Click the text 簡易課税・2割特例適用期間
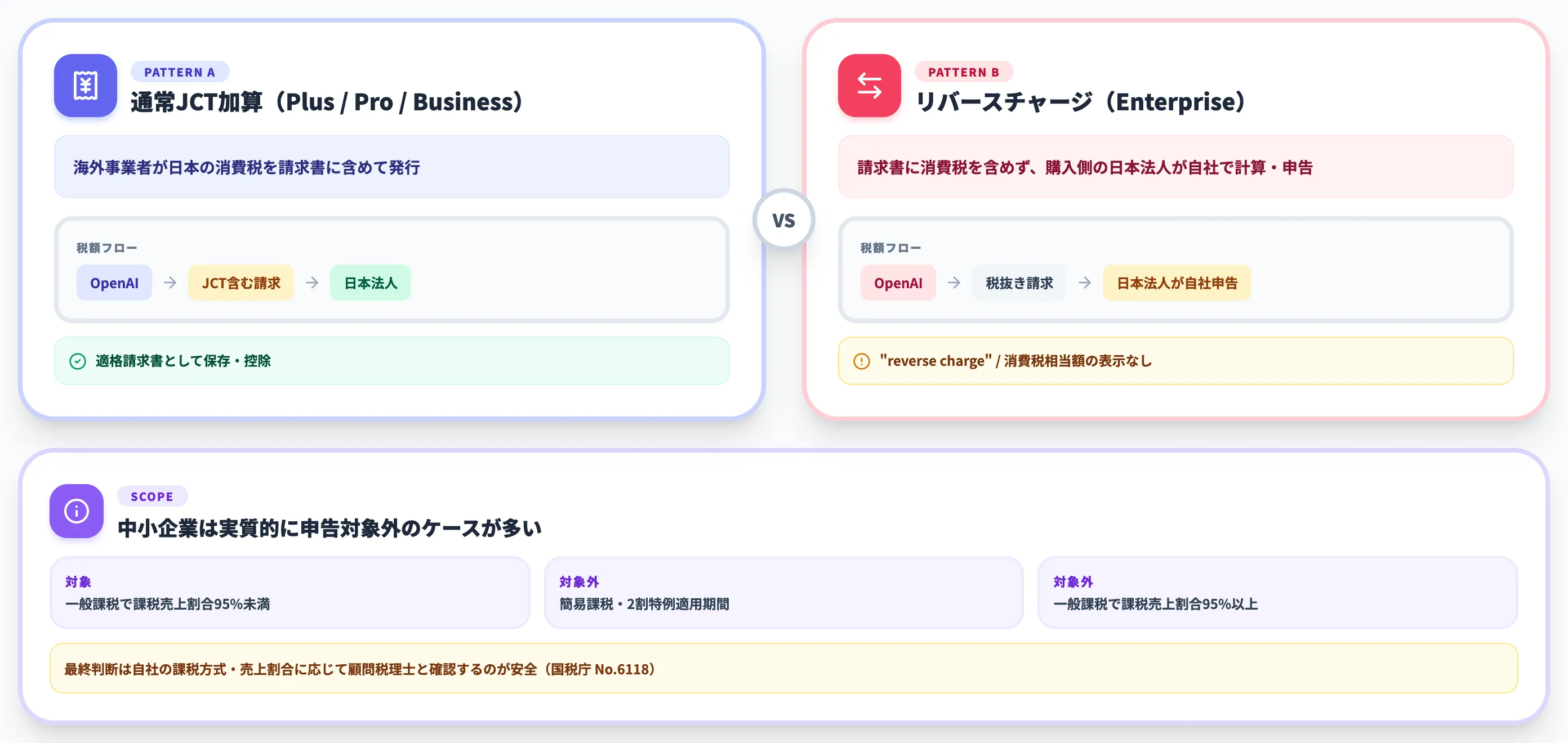This screenshot has height=743, width=1568. pos(644,605)
